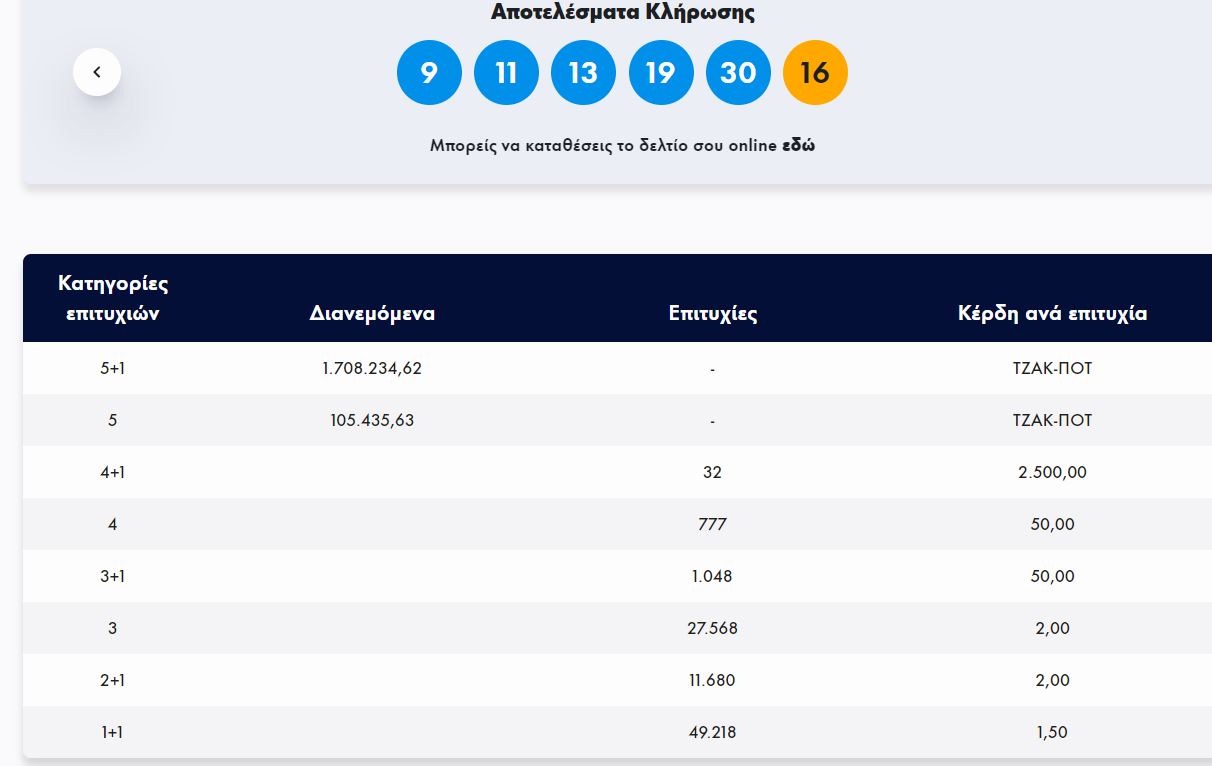Click the orange Joker ball 16

click(815, 73)
